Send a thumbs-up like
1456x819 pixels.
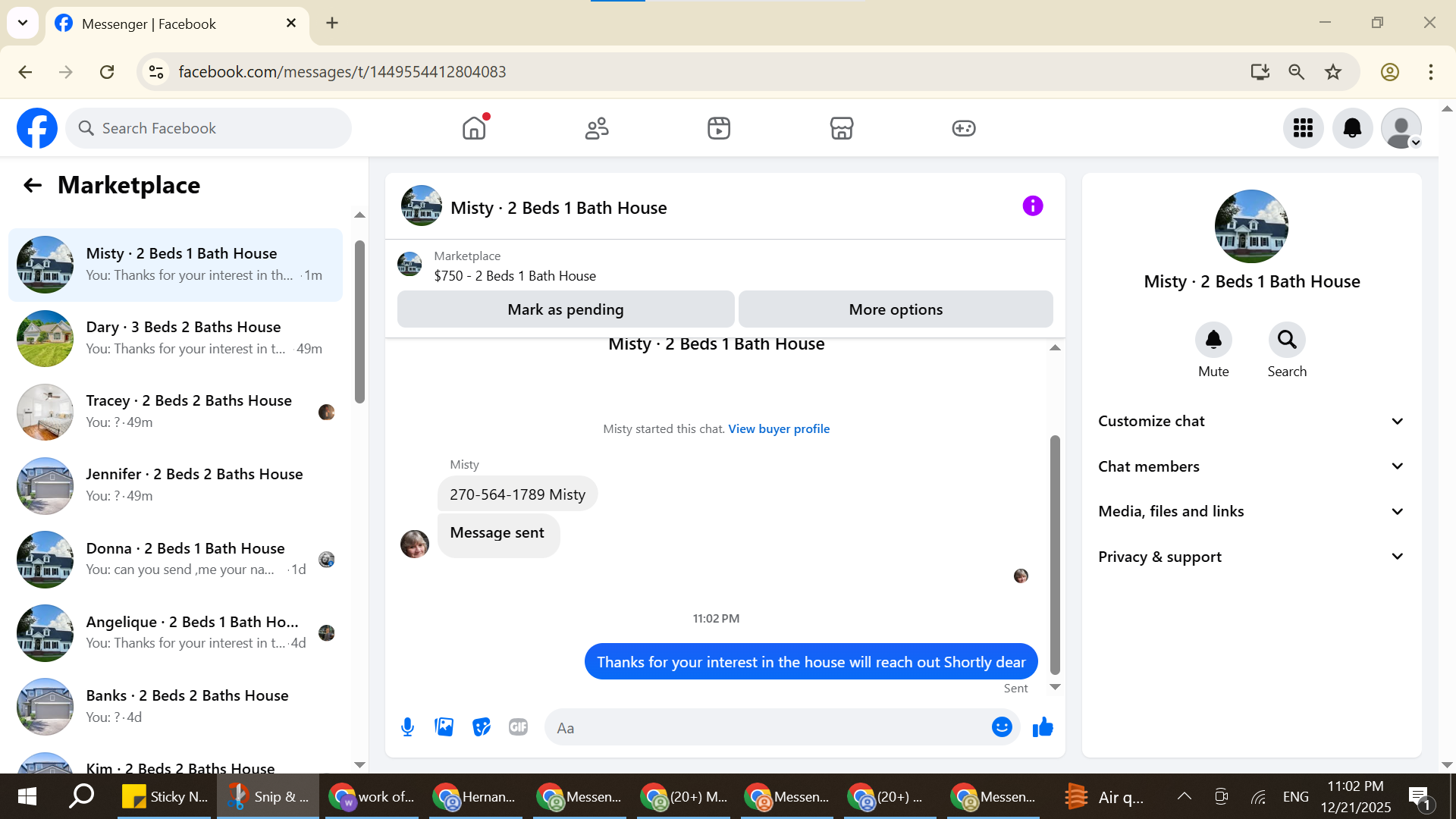(x=1043, y=727)
